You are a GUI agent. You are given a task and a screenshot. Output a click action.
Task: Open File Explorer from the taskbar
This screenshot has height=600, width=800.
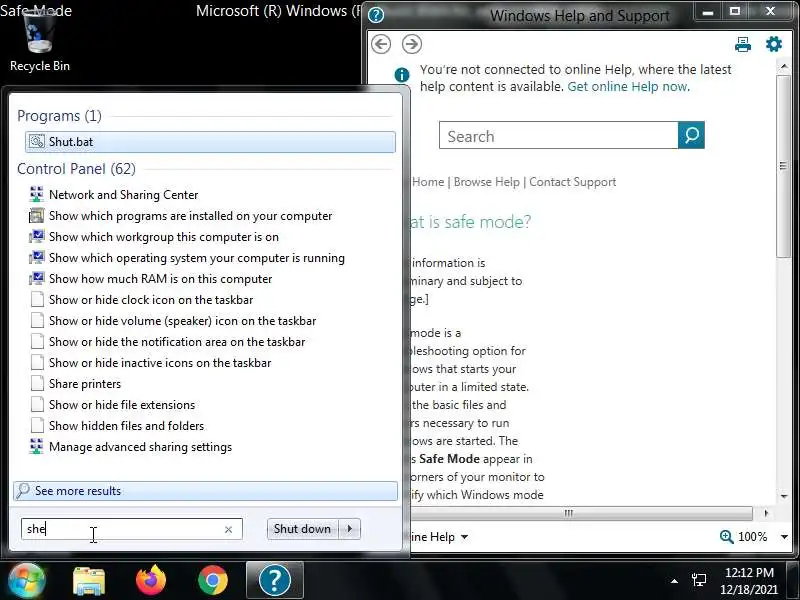coord(89,581)
